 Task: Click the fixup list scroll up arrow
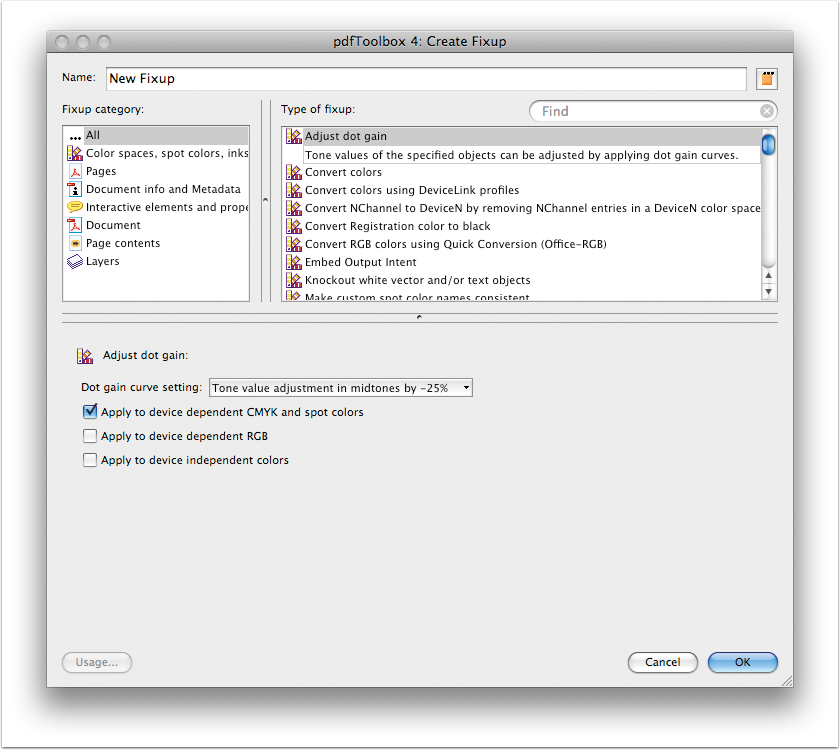pos(769,275)
